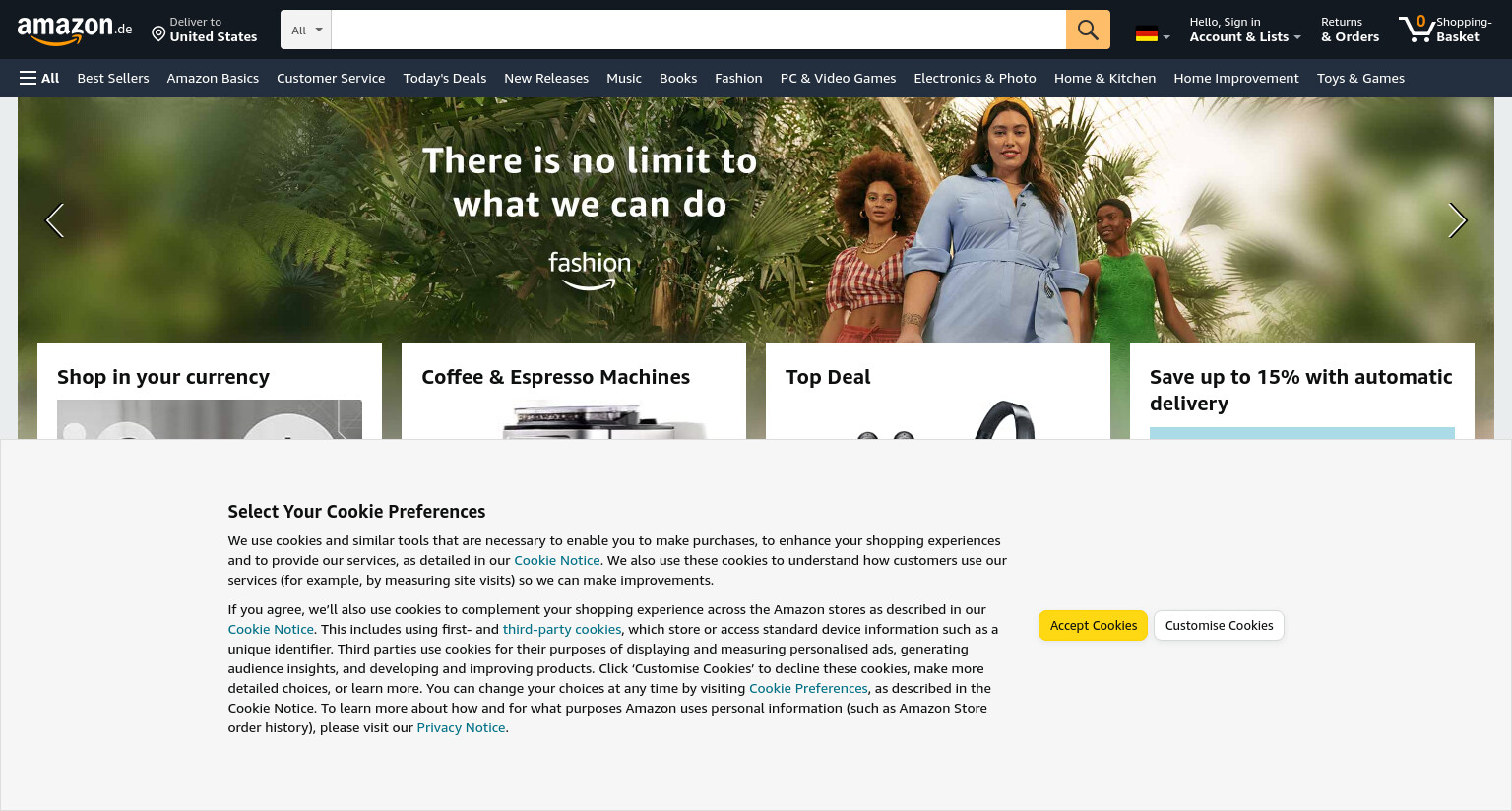Select Electronics & Photo menu item
The image size is (1512, 811).
pos(975,78)
